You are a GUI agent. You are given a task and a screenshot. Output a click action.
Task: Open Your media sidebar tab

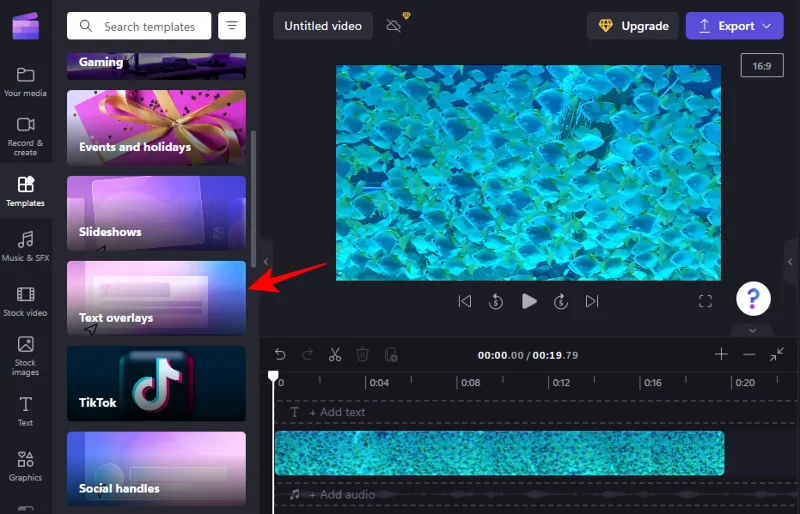(25, 82)
